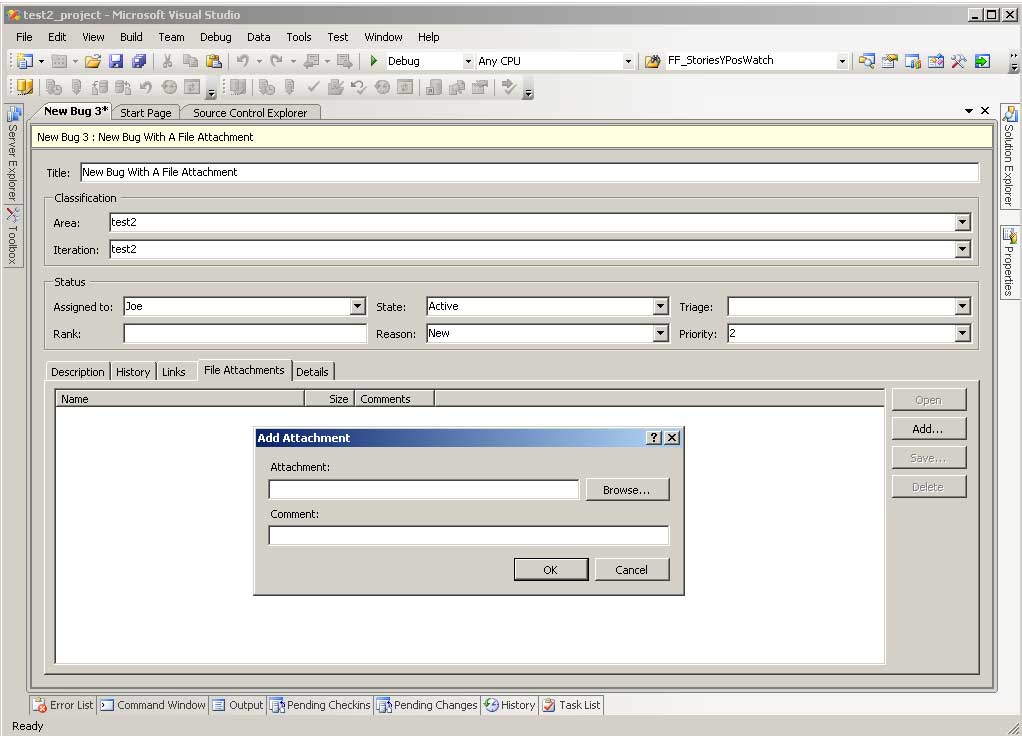Image resolution: width=1022 pixels, height=736 pixels.
Task: Start debugging with the green play icon
Action: pos(373,61)
